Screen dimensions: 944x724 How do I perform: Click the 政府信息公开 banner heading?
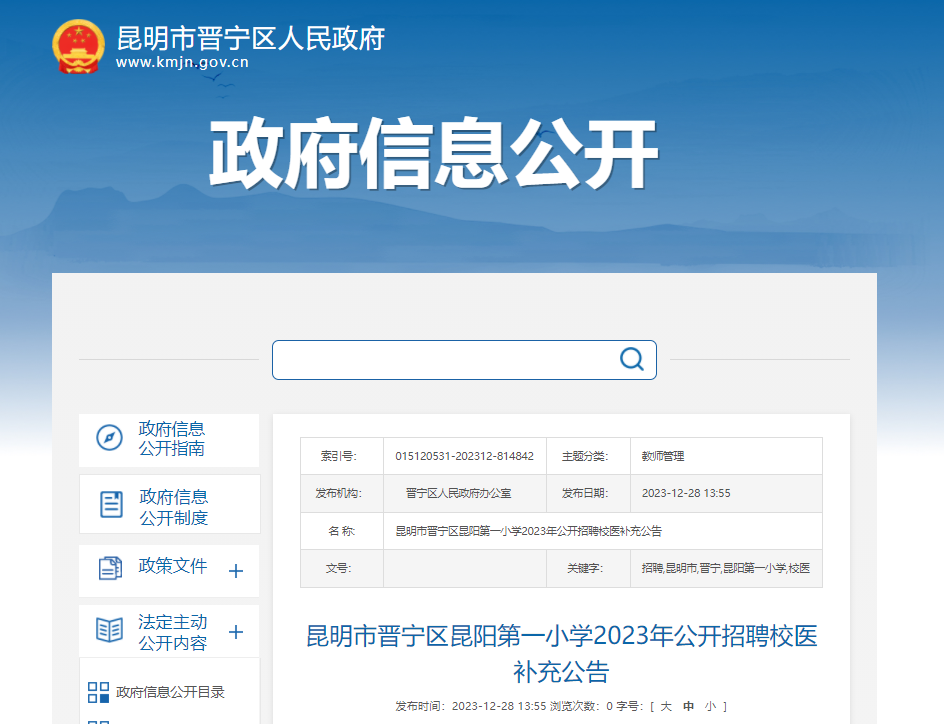[433, 153]
